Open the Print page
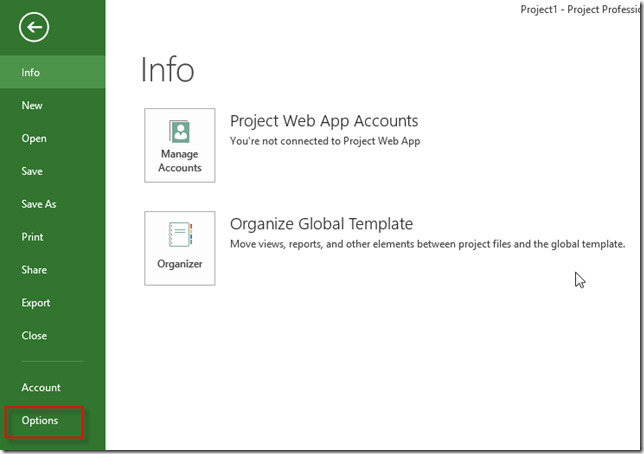The height and width of the screenshot is (454, 644). coord(32,237)
